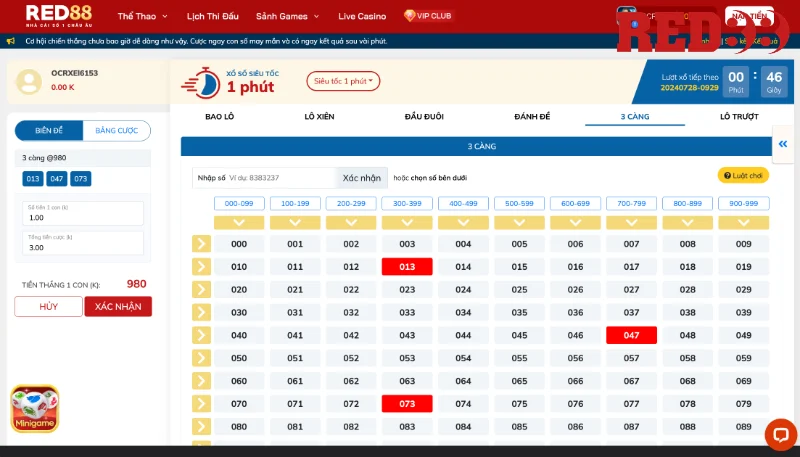Click the VIP Club diamond badge
Viewport: 800px width, 457px height.
[429, 16]
